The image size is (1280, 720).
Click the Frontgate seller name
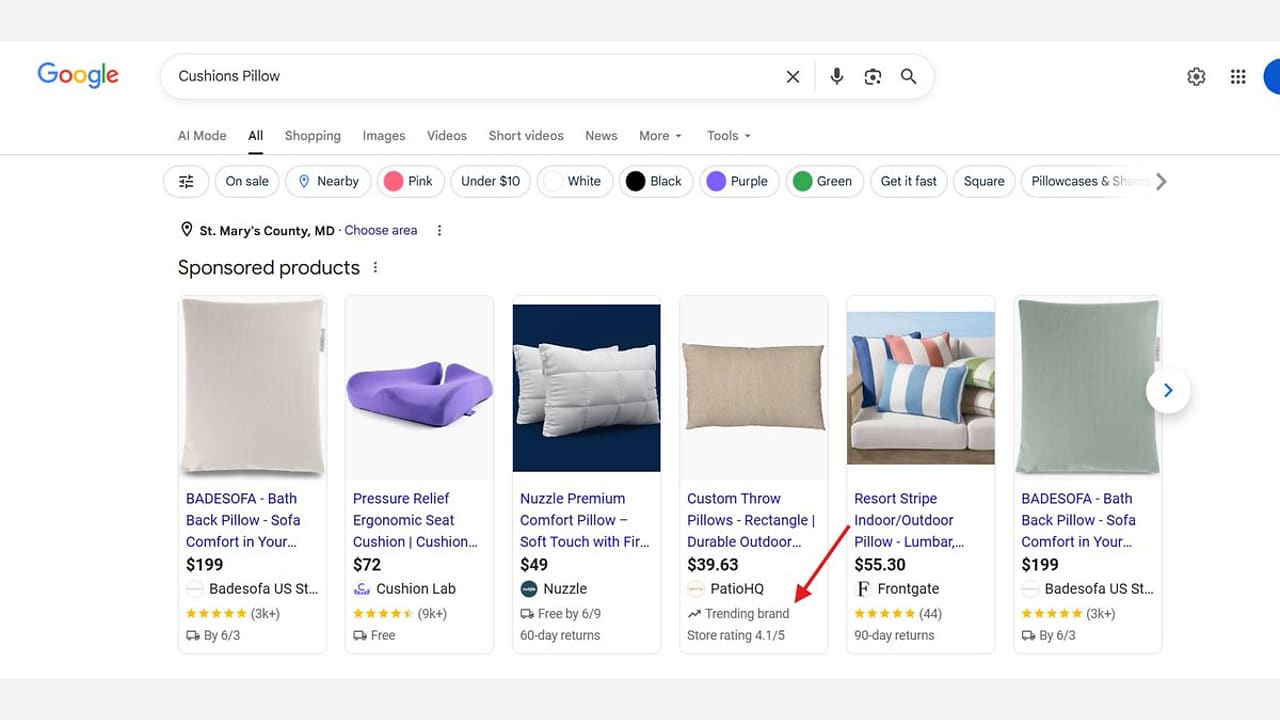coord(908,589)
